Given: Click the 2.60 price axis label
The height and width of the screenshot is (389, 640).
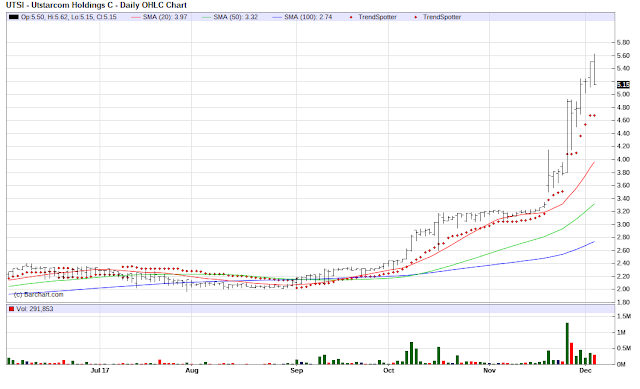Looking at the screenshot, I should coord(623,250).
